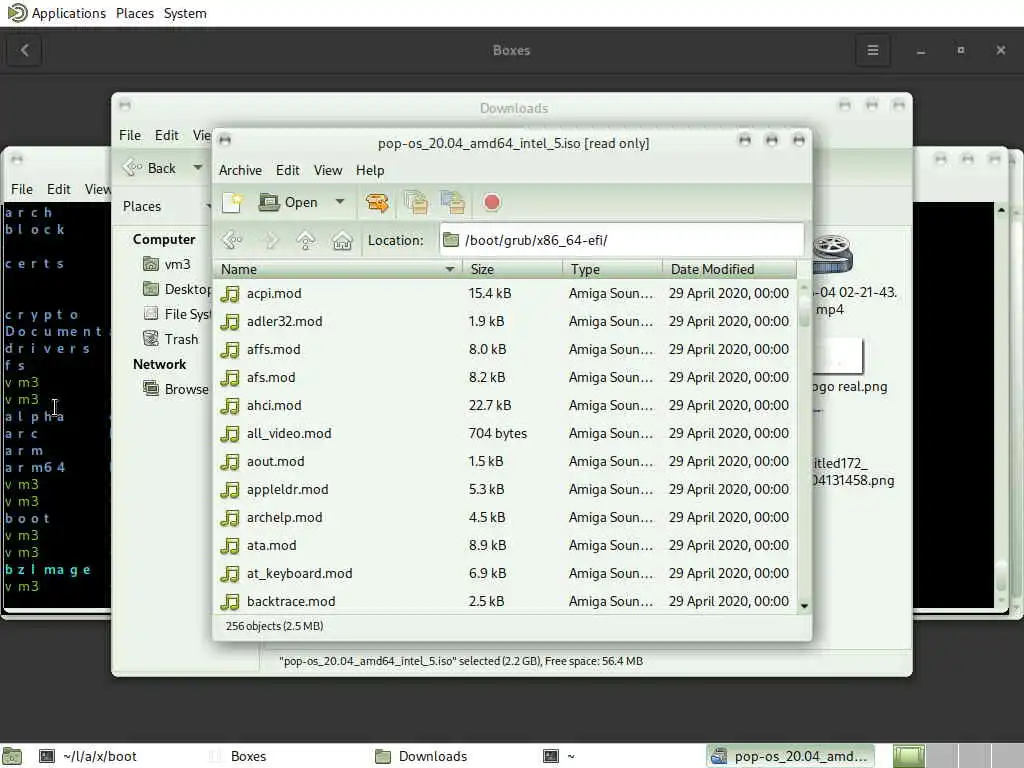
Task: Open Trash in Downloads sidebar
Action: pyautogui.click(x=170, y=339)
